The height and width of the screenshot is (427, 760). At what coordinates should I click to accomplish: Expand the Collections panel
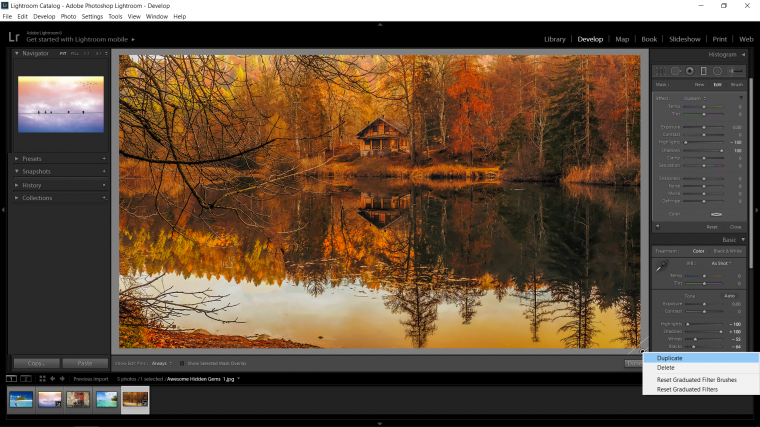(16, 198)
